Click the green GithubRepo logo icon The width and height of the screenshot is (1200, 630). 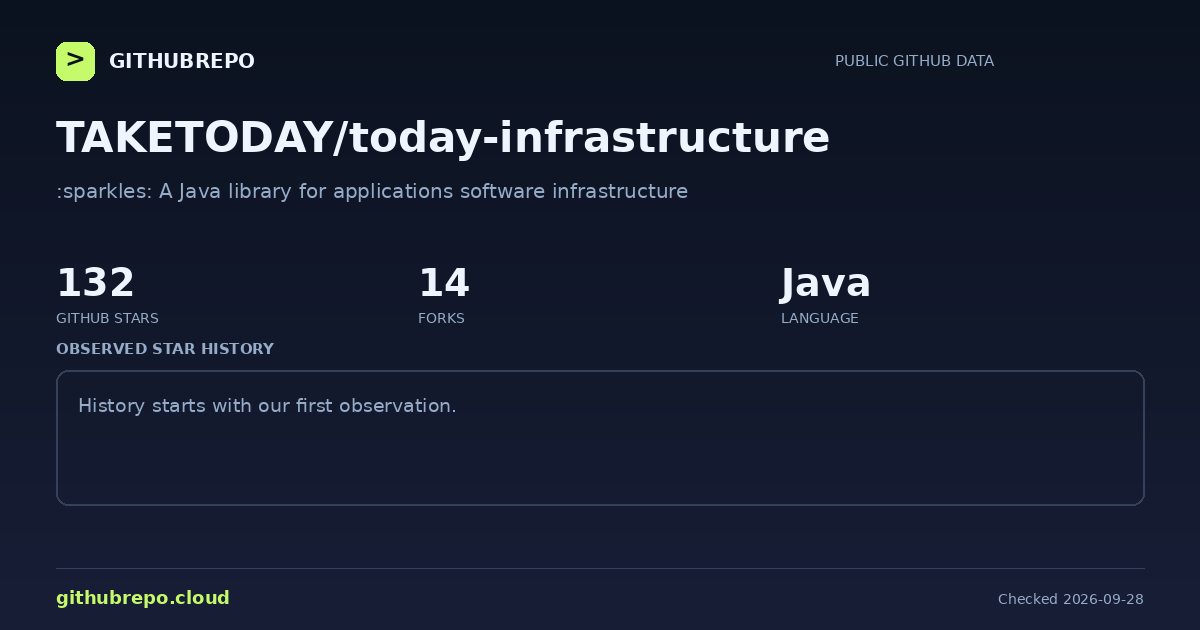(75, 61)
